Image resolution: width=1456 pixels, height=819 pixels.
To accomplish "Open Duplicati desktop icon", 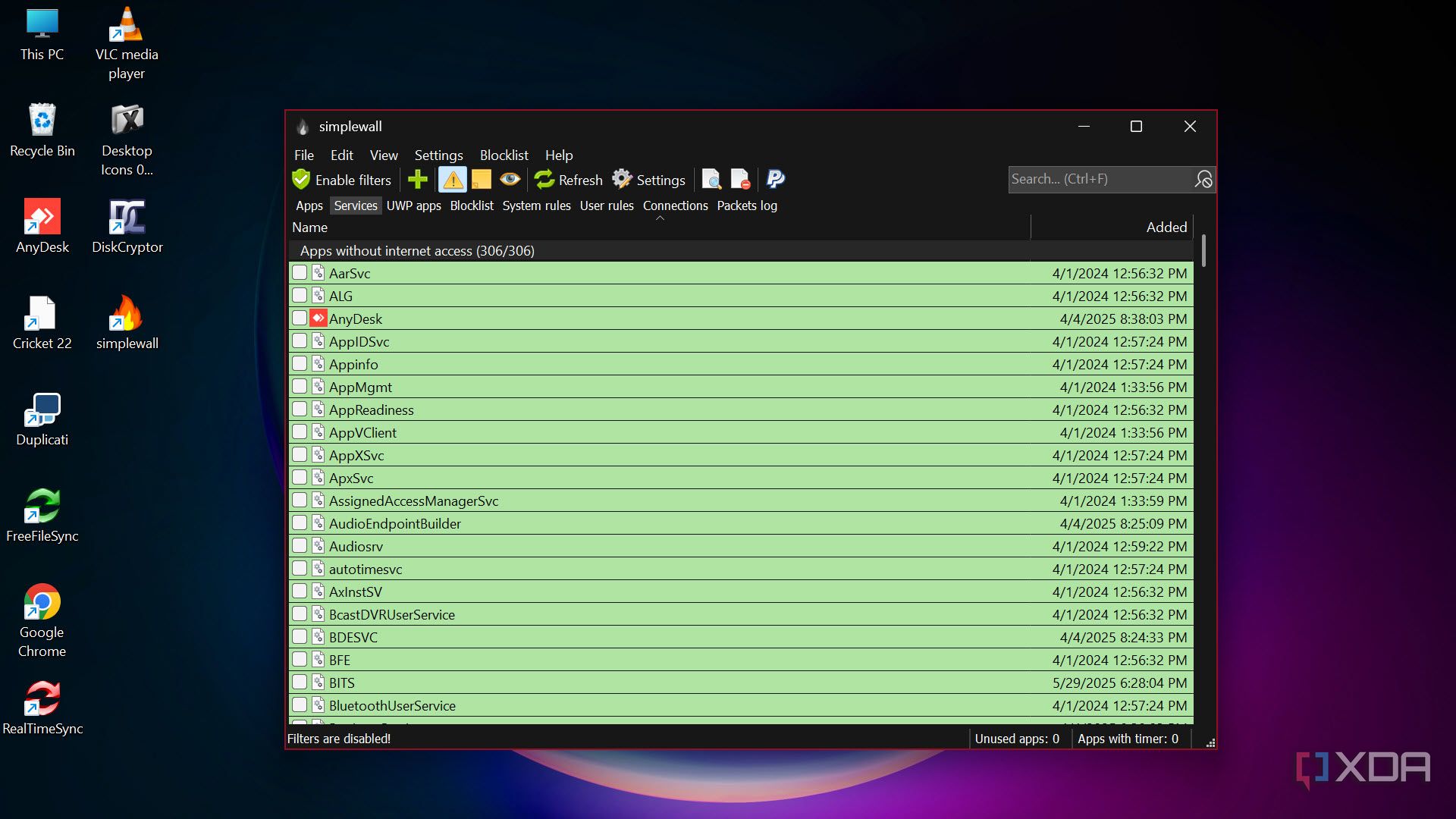I will pyautogui.click(x=42, y=419).
